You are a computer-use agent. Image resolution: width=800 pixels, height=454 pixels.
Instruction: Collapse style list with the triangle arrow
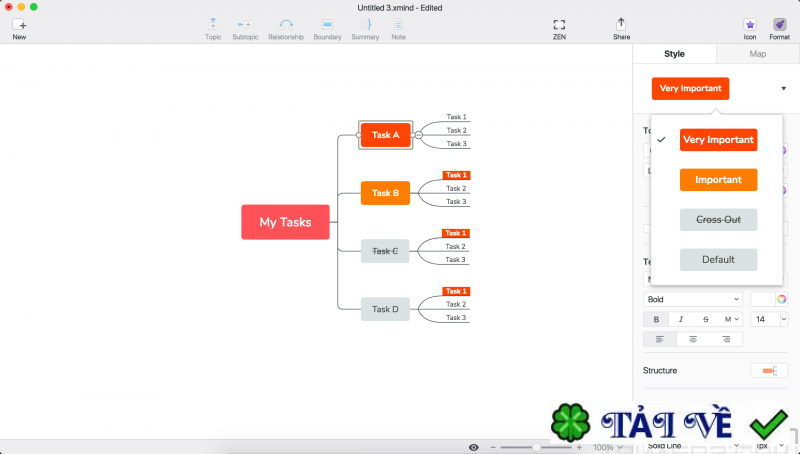784,89
